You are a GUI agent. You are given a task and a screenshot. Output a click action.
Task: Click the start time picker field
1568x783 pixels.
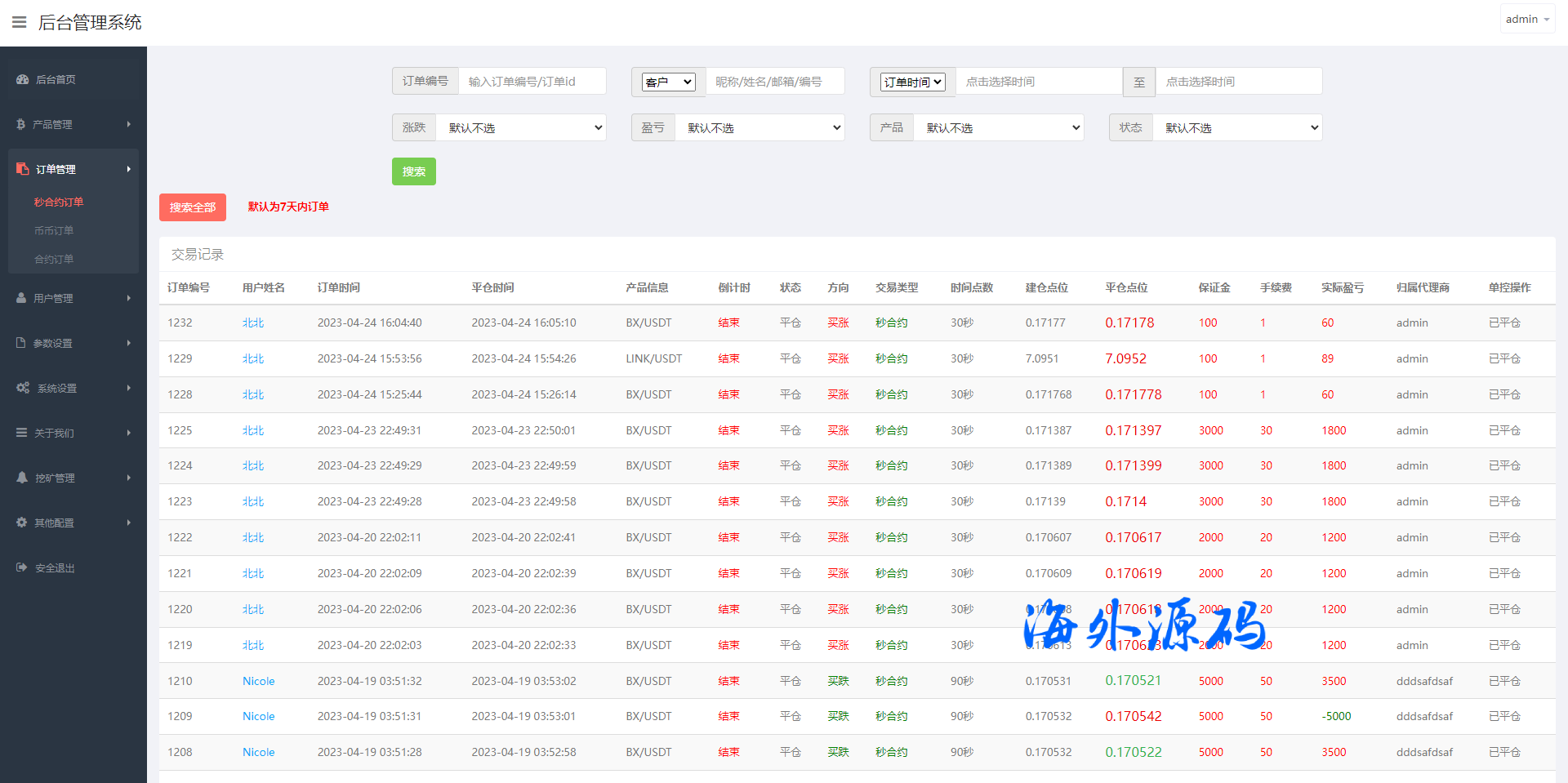[x=1038, y=82]
